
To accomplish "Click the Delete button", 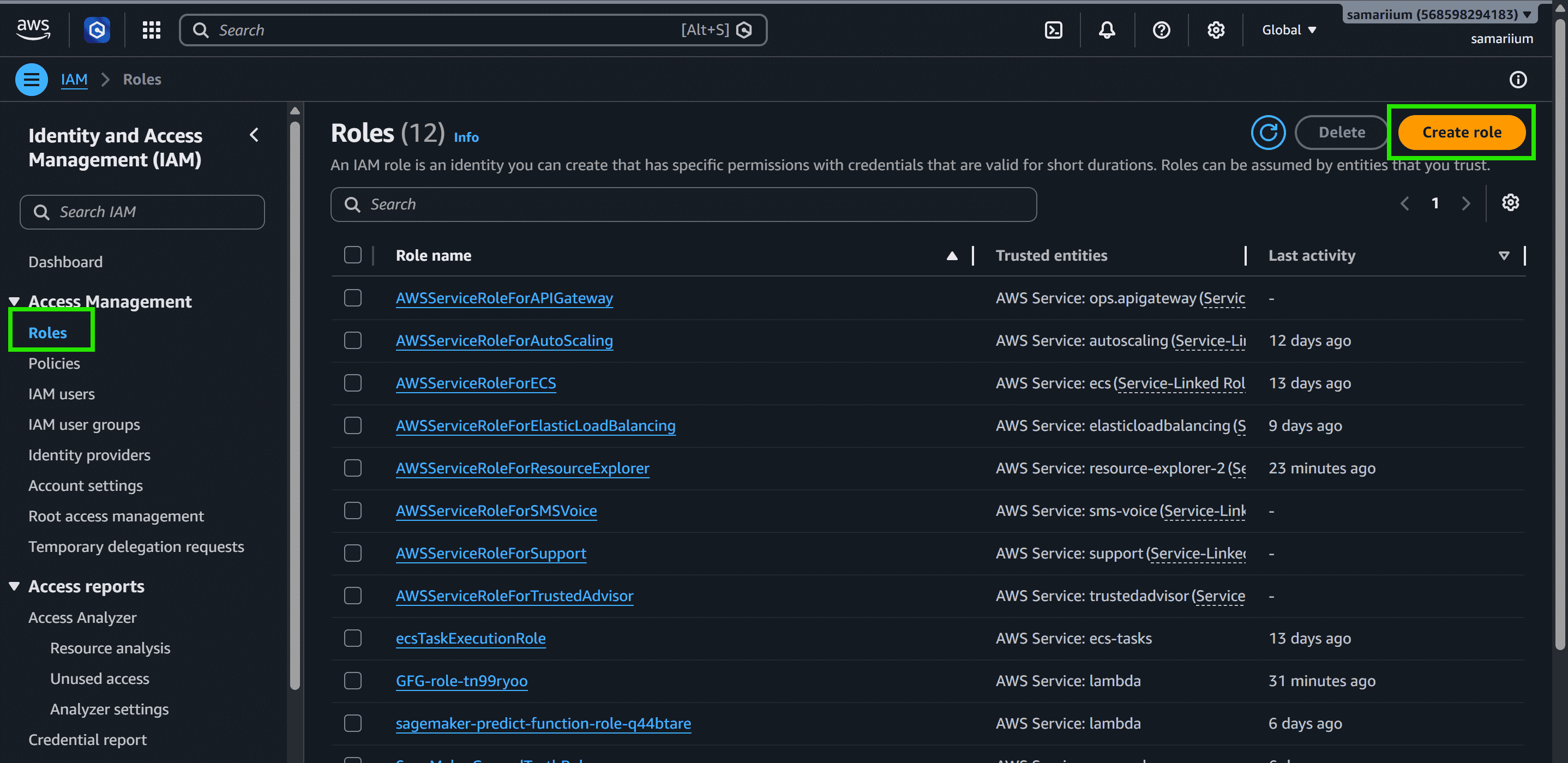I will 1341,133.
